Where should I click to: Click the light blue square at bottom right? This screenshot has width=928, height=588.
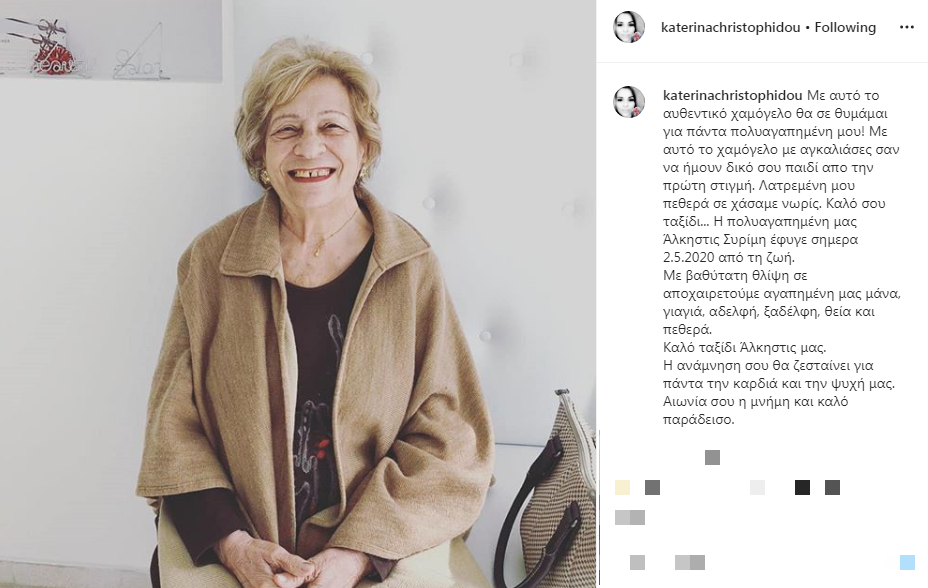pyautogui.click(x=907, y=562)
